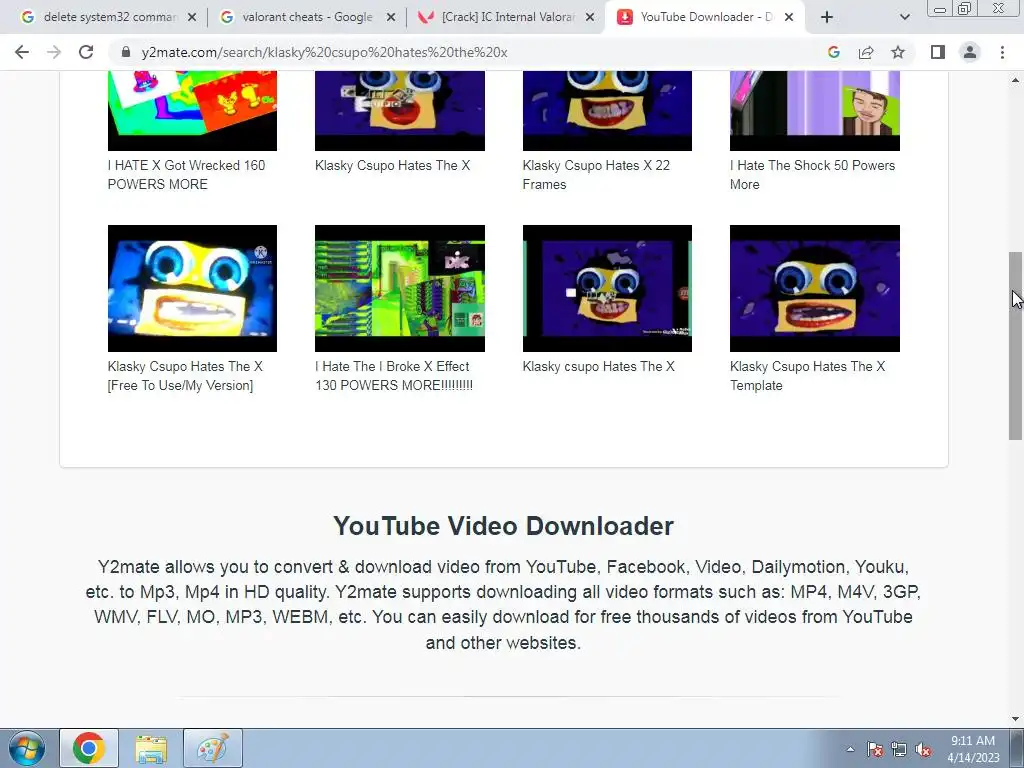
Task: Click I Hate The I Broke X Effect title
Action: (394, 376)
